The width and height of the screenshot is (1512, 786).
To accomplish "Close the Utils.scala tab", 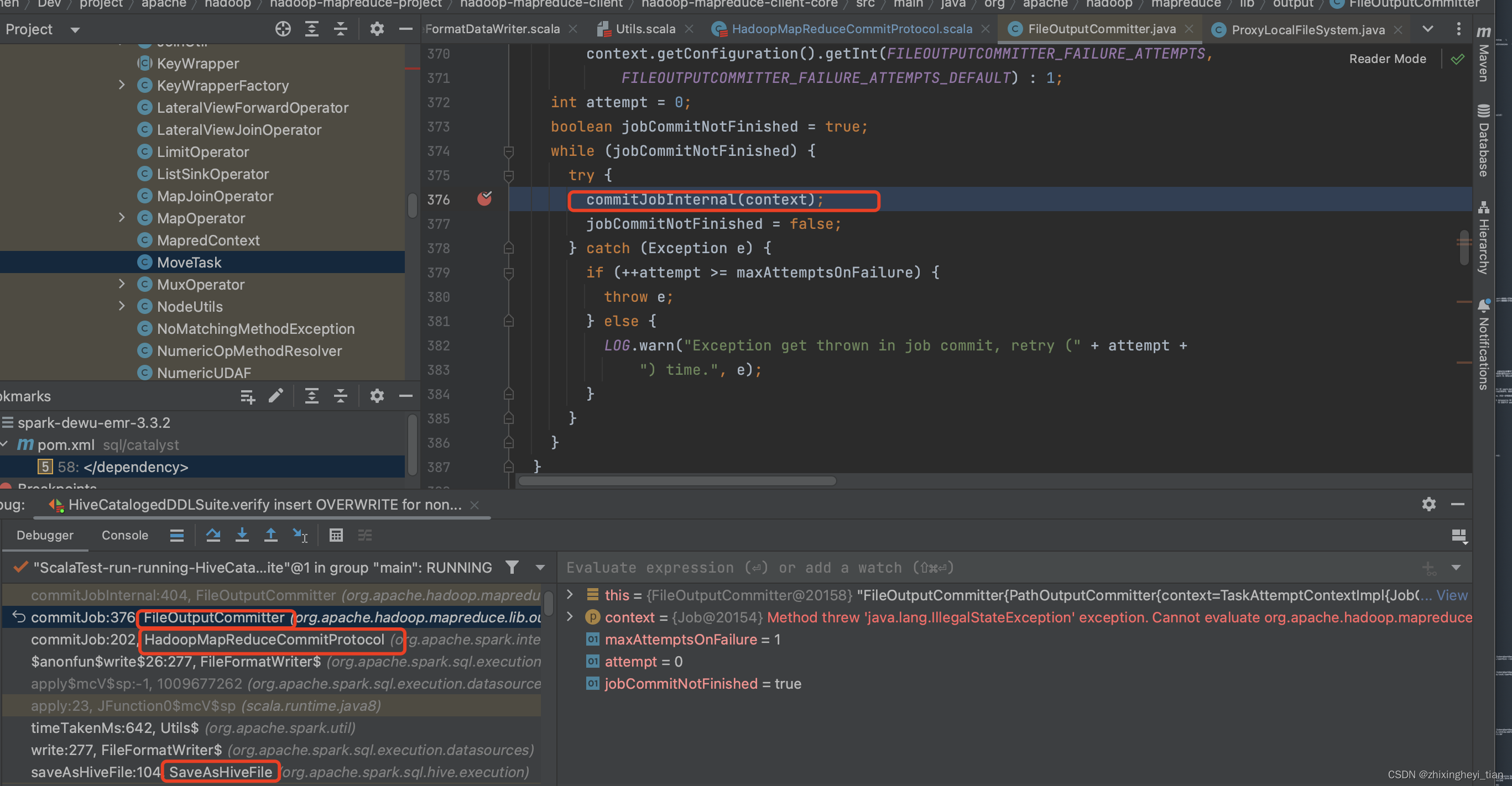I will tap(689, 29).
